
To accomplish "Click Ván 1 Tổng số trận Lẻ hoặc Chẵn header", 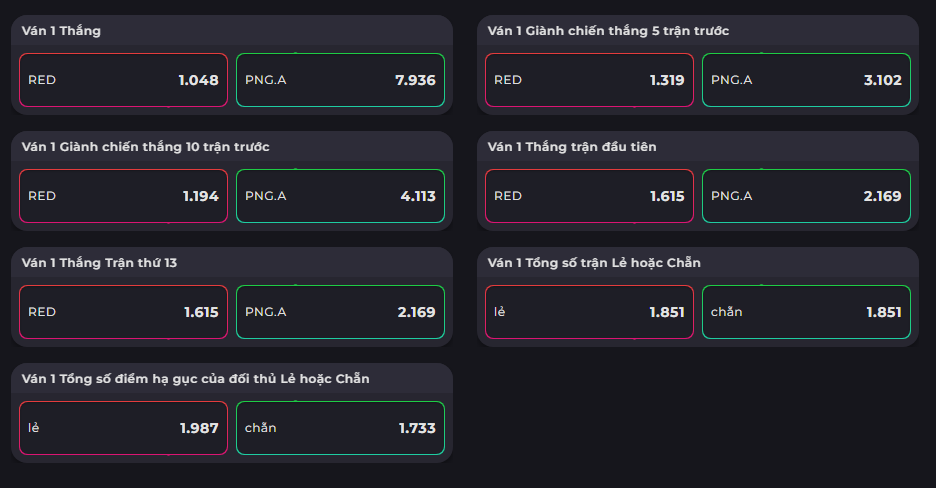I will tap(593, 263).
